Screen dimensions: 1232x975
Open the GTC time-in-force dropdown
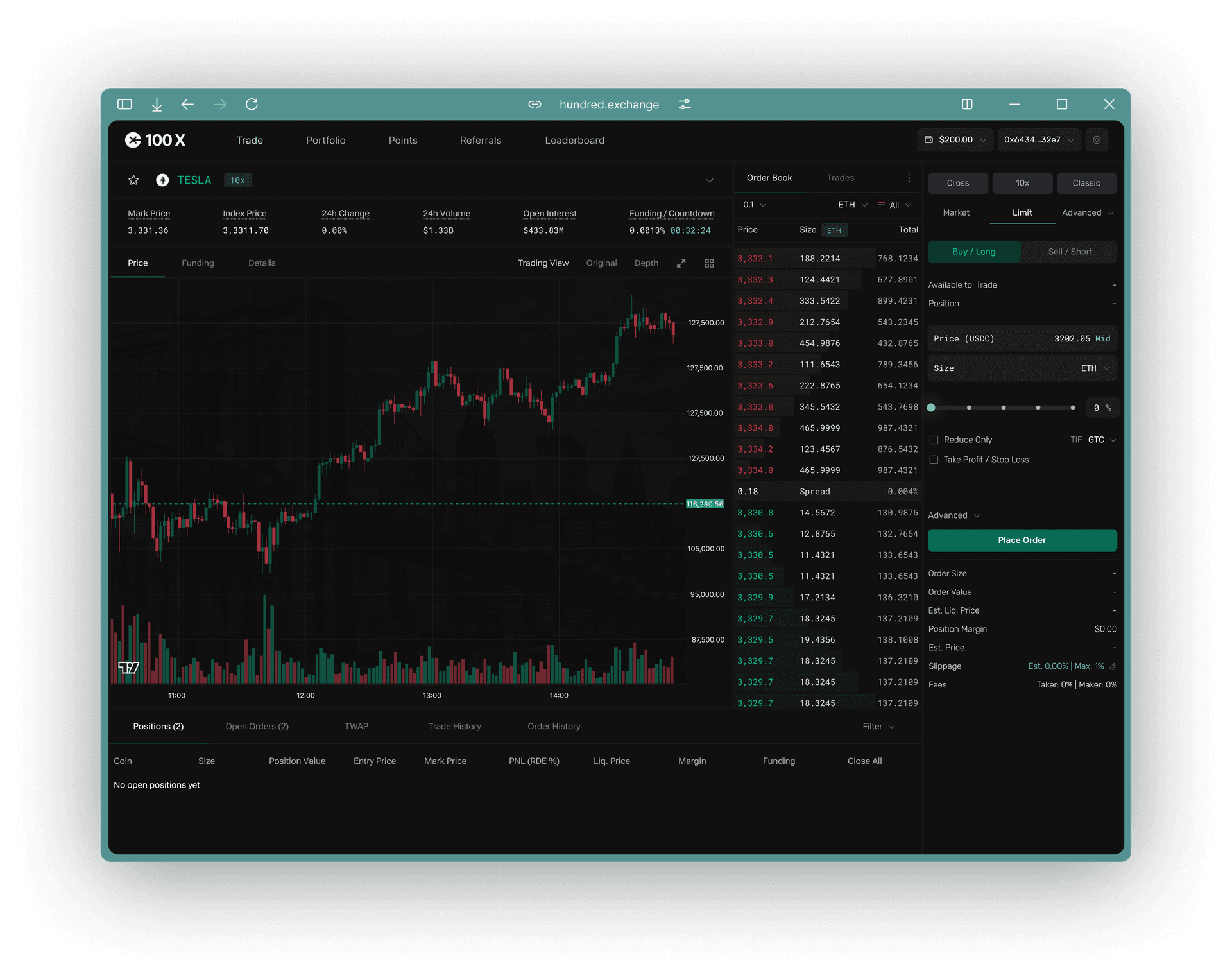point(1099,440)
